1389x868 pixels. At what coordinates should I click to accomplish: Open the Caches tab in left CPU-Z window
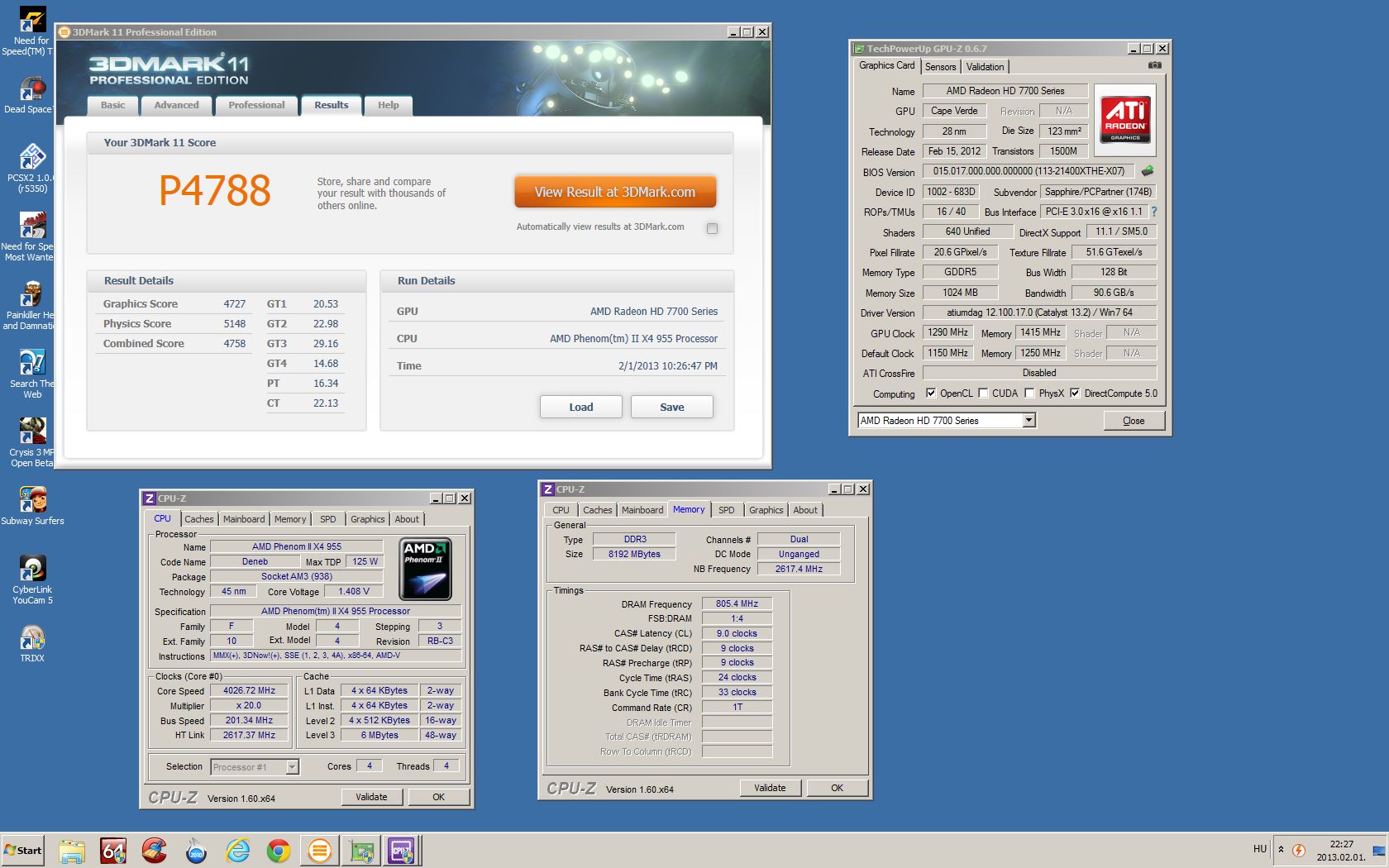pyautogui.click(x=198, y=519)
